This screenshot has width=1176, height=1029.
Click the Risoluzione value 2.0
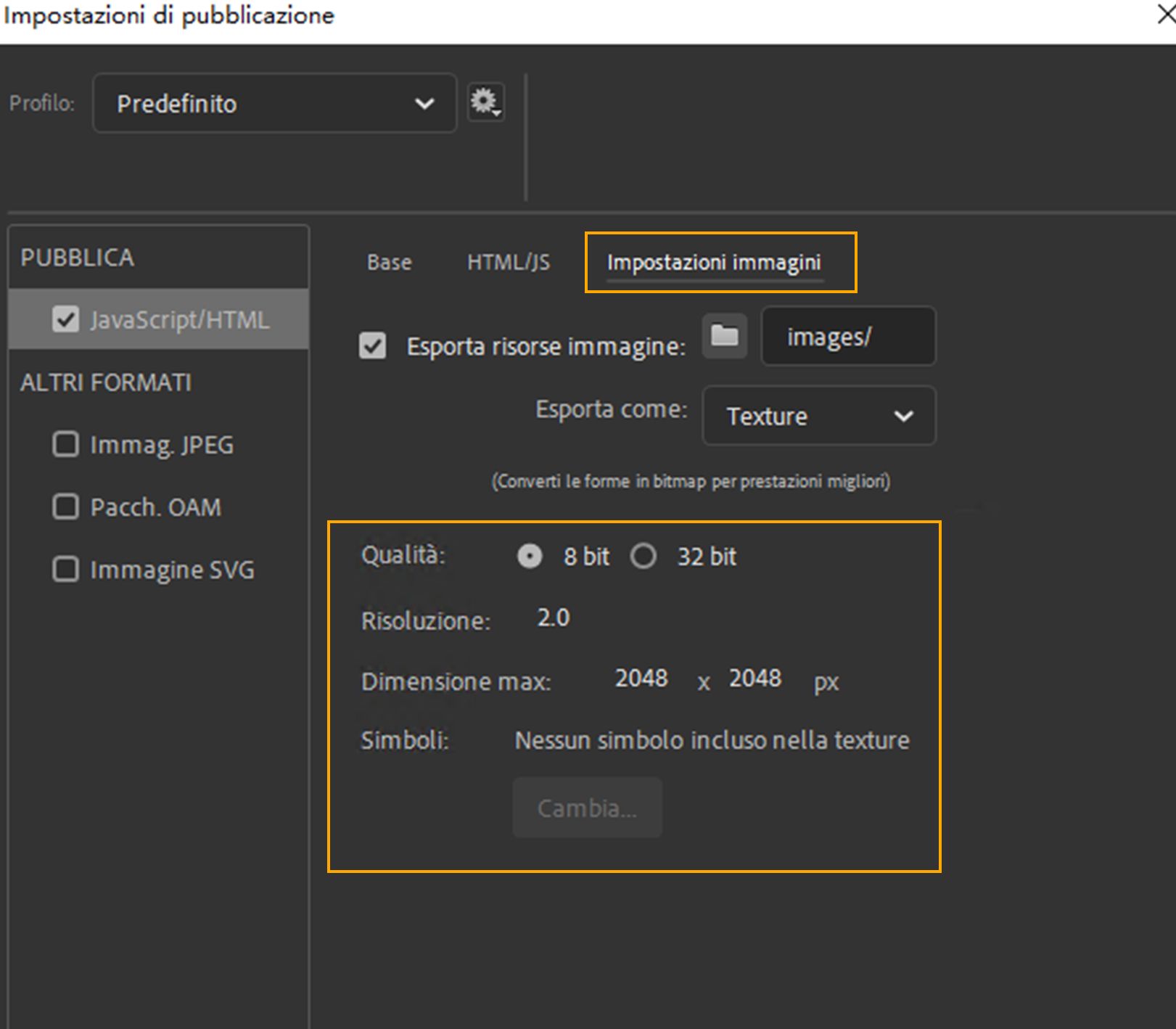(553, 618)
